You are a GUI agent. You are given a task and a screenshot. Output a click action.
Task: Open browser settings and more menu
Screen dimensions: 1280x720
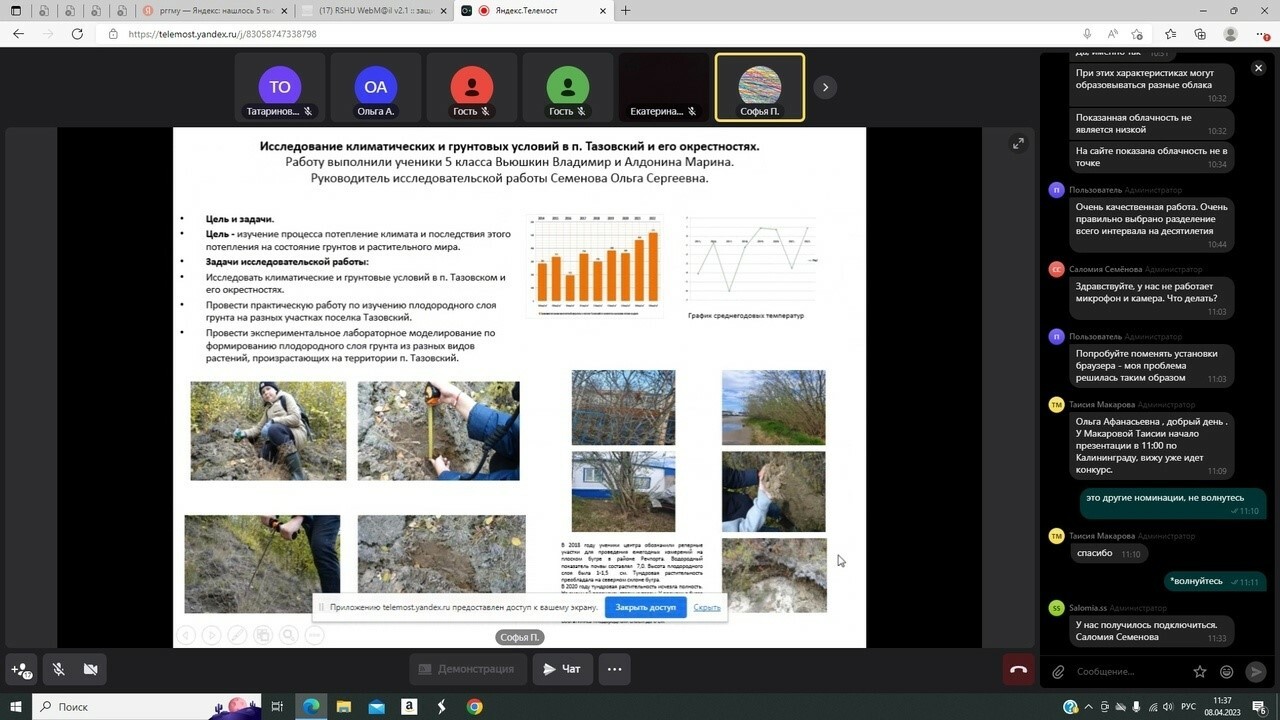[x=1261, y=34]
